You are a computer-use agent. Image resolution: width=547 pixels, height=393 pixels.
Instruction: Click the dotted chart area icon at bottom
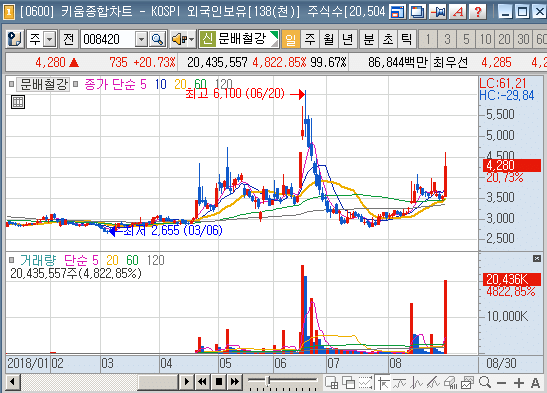coord(365,383)
